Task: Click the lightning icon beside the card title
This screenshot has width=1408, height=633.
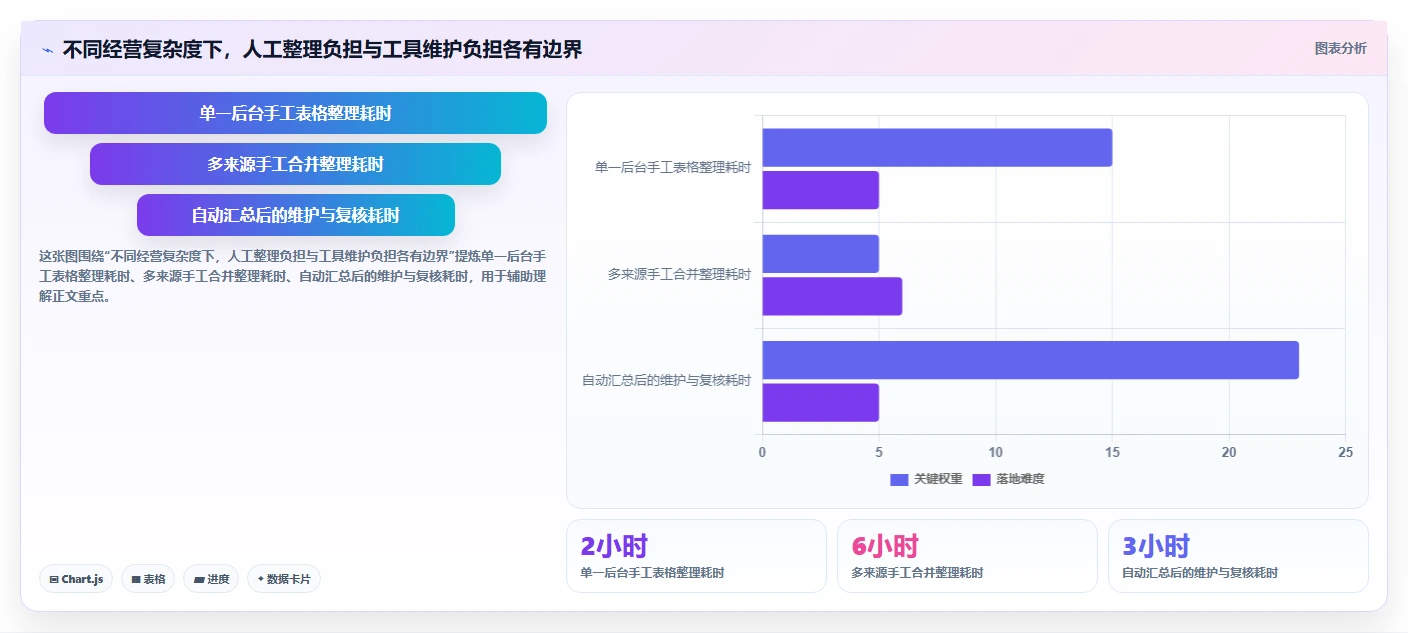Action: (47, 50)
